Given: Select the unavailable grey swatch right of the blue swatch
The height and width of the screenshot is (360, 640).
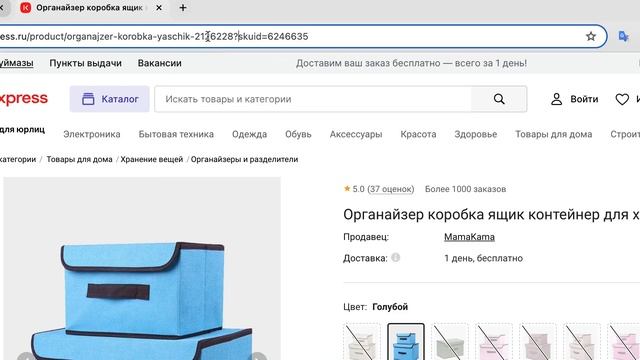Looking at the screenshot, I should [x=450, y=342].
